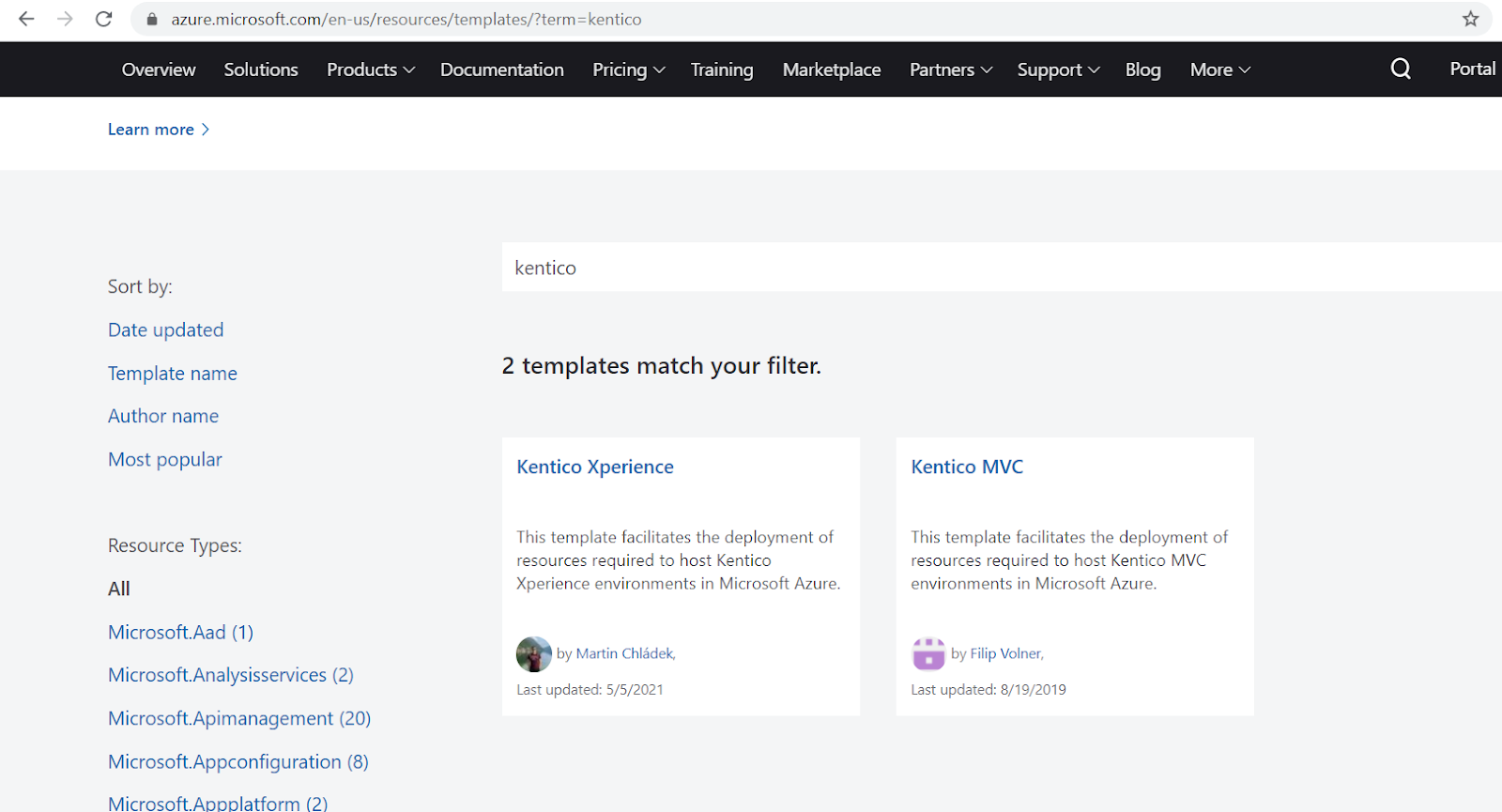Filter by Microsoft.Appconfiguration (8)
Screen dimensions: 1502x812
pyautogui.click(x=238, y=761)
